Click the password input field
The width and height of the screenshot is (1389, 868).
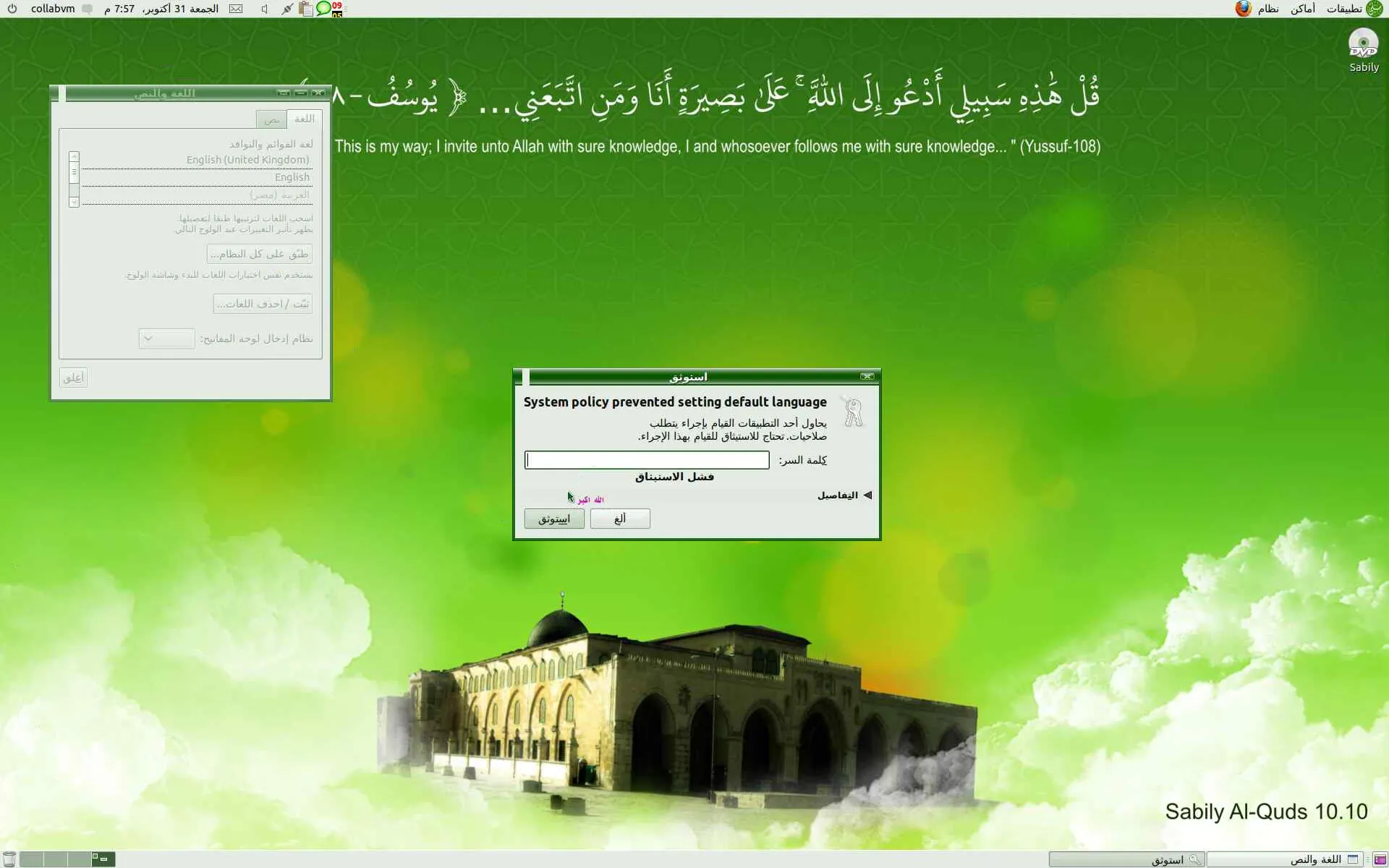pyautogui.click(x=647, y=460)
